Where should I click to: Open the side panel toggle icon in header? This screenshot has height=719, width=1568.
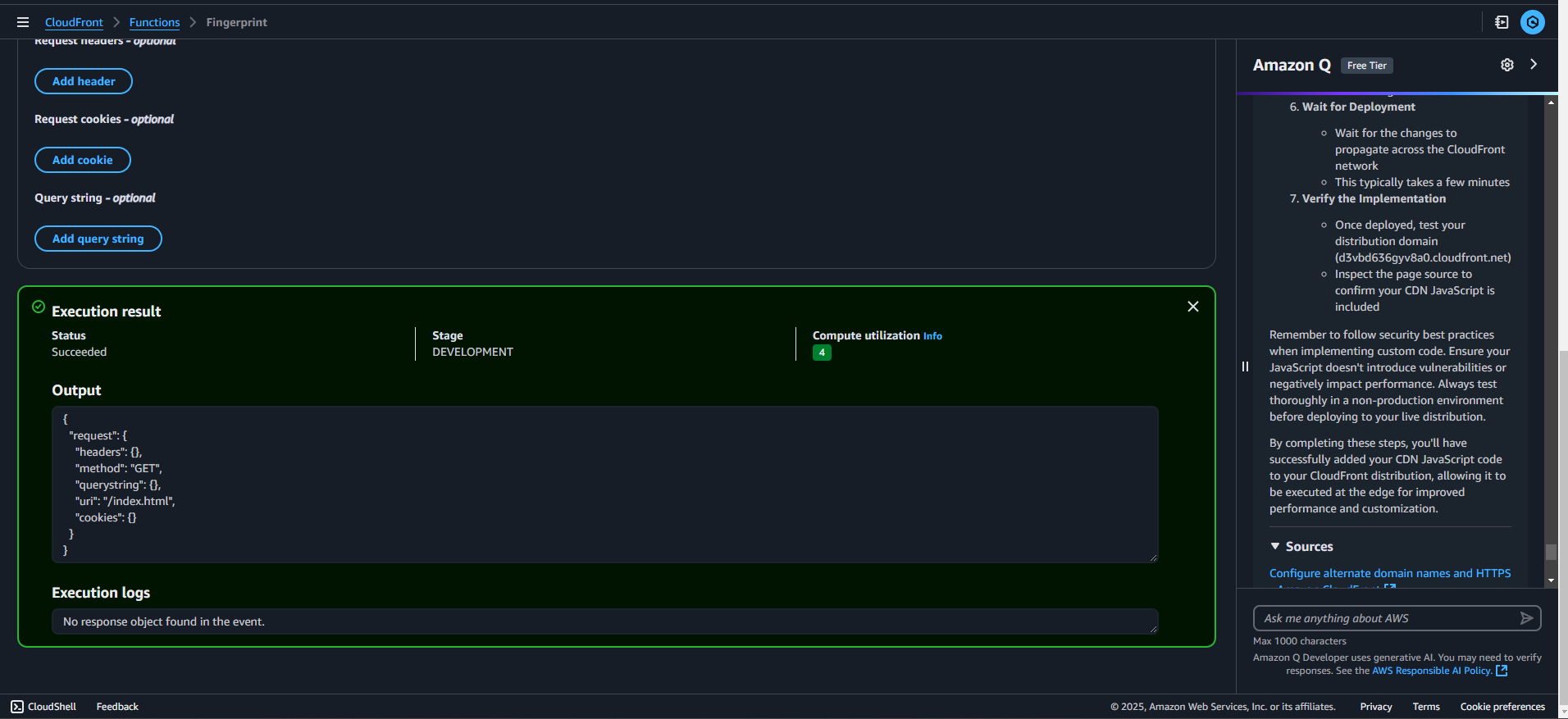pyautogui.click(x=1502, y=22)
